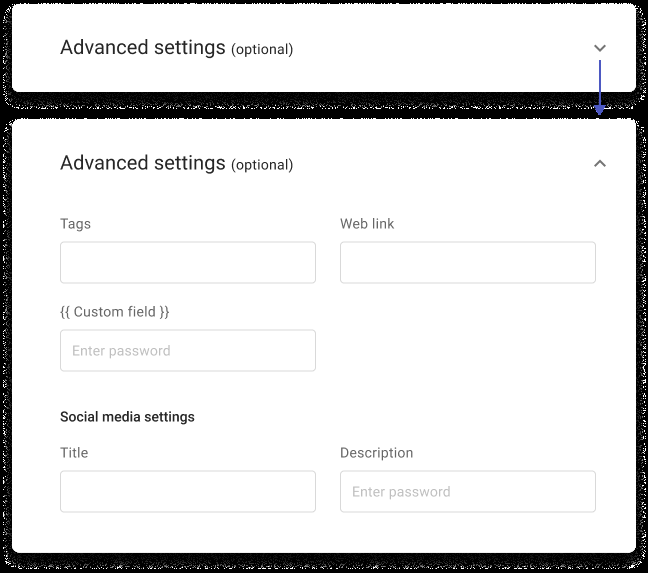The image size is (648, 573).
Task: Collapse Advanced settings using the up chevron
Action: [x=600, y=164]
